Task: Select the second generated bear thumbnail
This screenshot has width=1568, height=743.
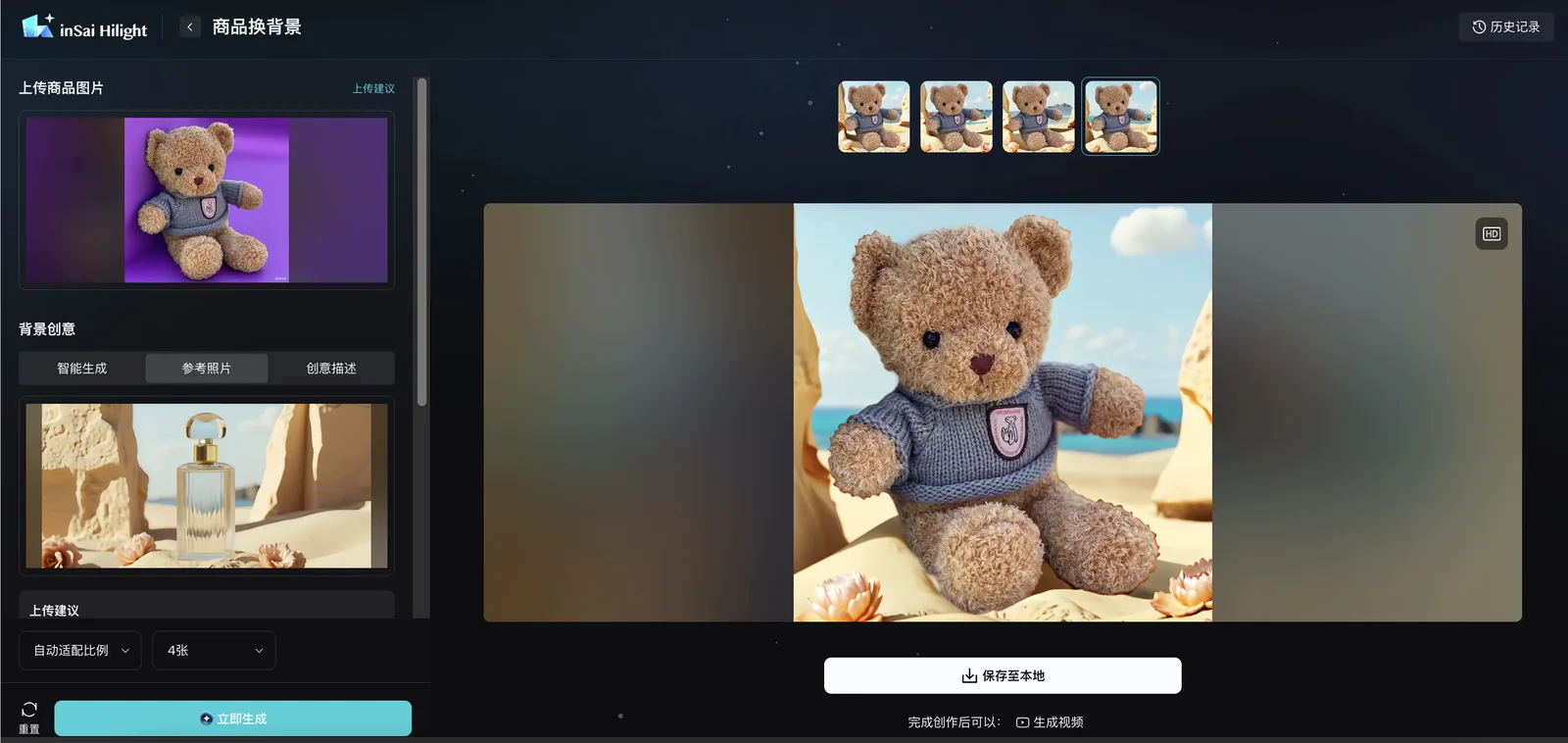Action: tap(956, 117)
